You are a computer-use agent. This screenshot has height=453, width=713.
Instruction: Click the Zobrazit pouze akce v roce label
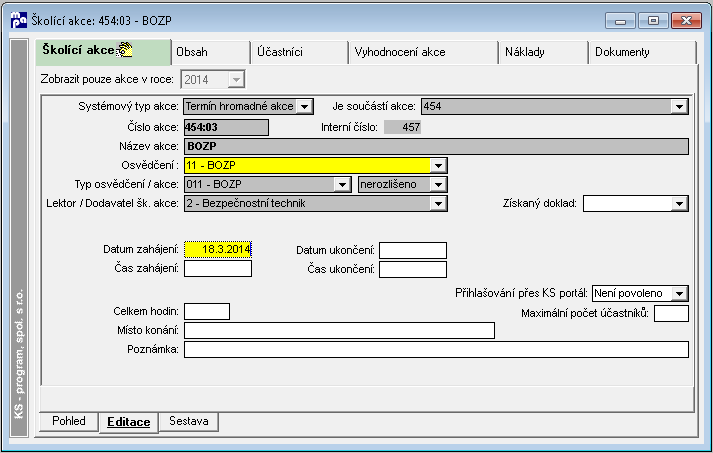pyautogui.click(x=107, y=79)
